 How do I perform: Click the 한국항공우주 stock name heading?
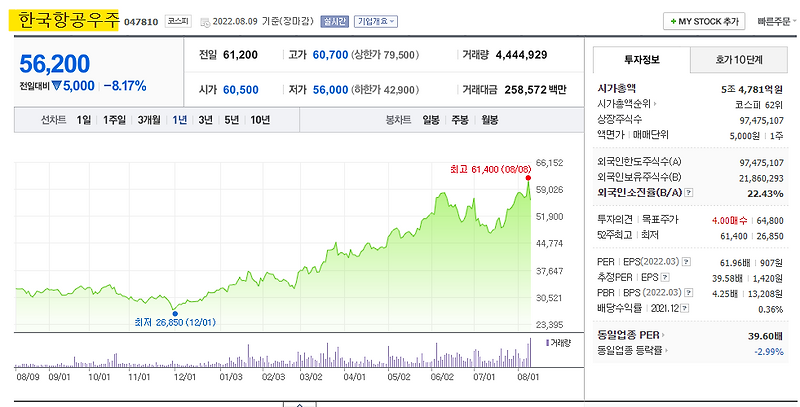(x=68, y=20)
